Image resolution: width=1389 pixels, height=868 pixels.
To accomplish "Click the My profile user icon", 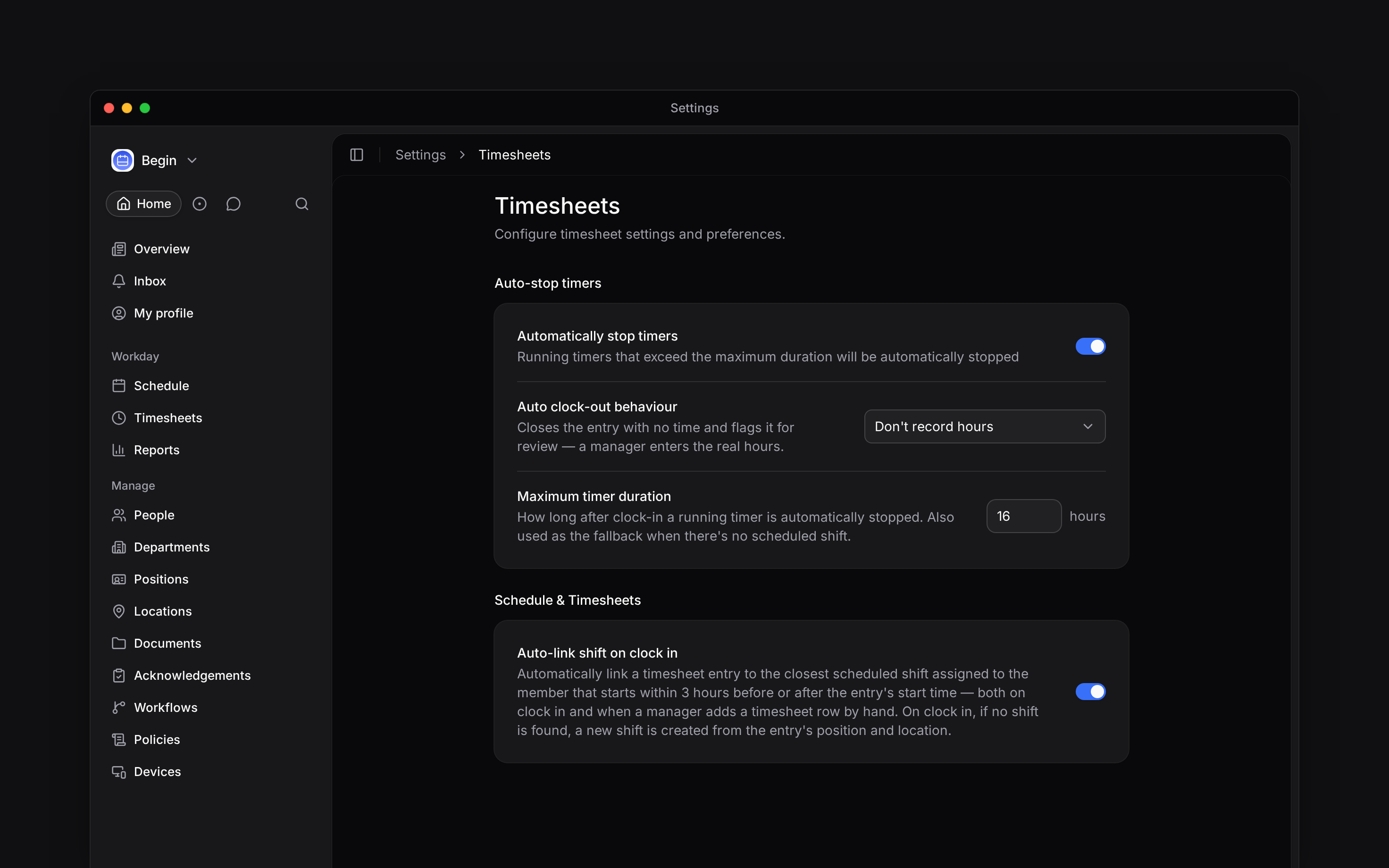I will click(119, 313).
